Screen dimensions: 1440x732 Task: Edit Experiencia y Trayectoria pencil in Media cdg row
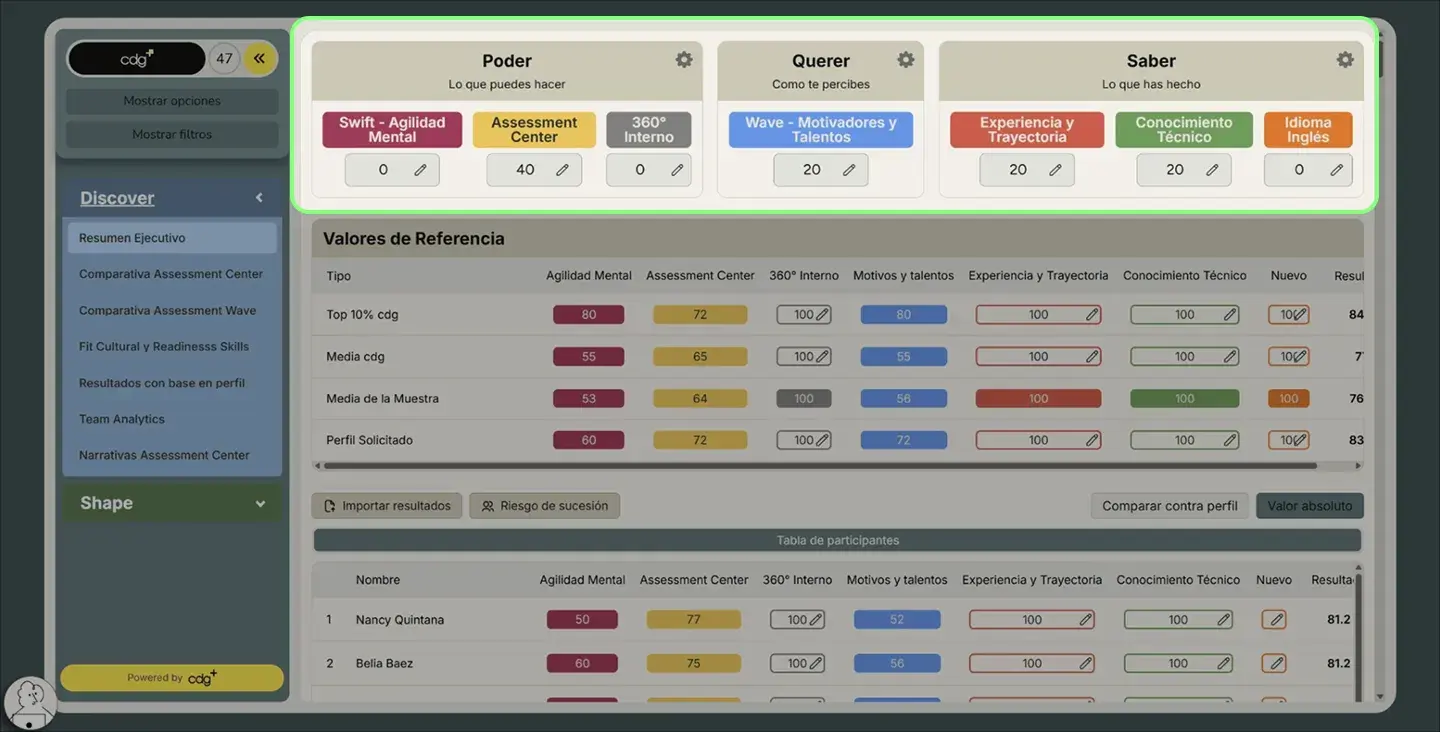(x=1092, y=357)
